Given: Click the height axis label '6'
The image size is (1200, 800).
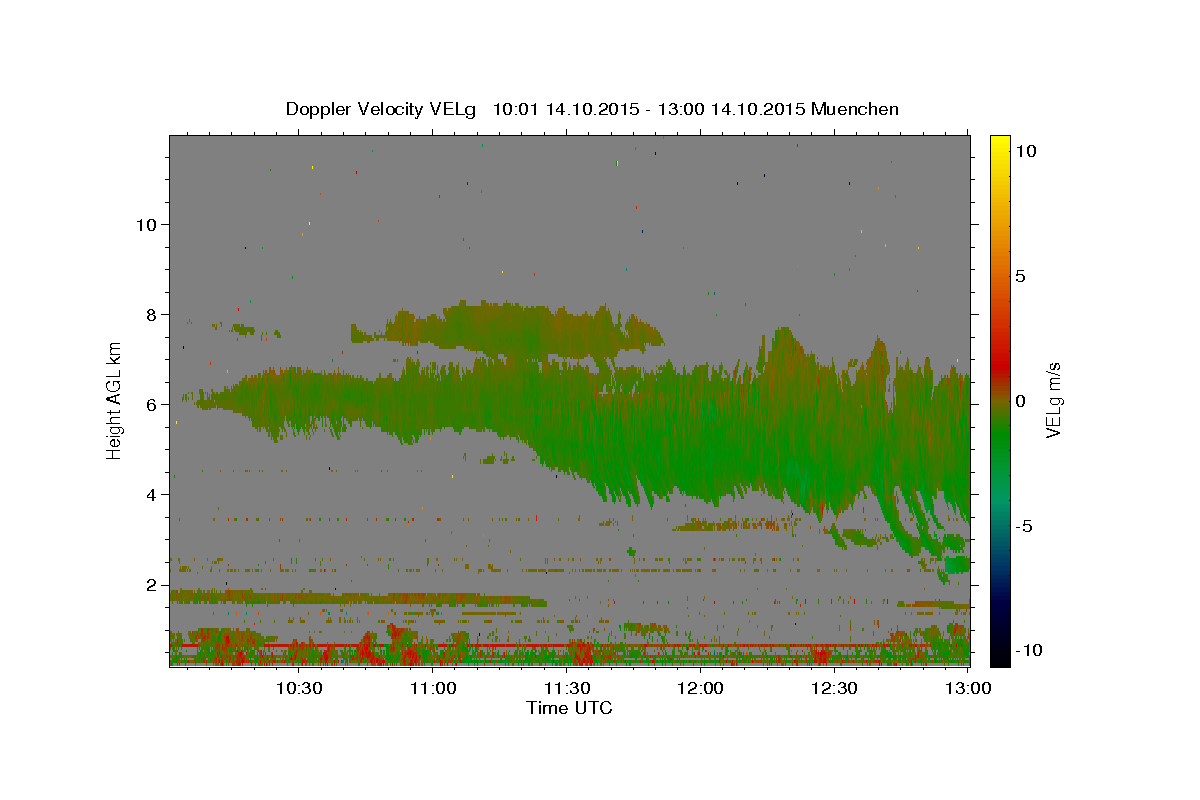Looking at the screenshot, I should (x=150, y=404).
